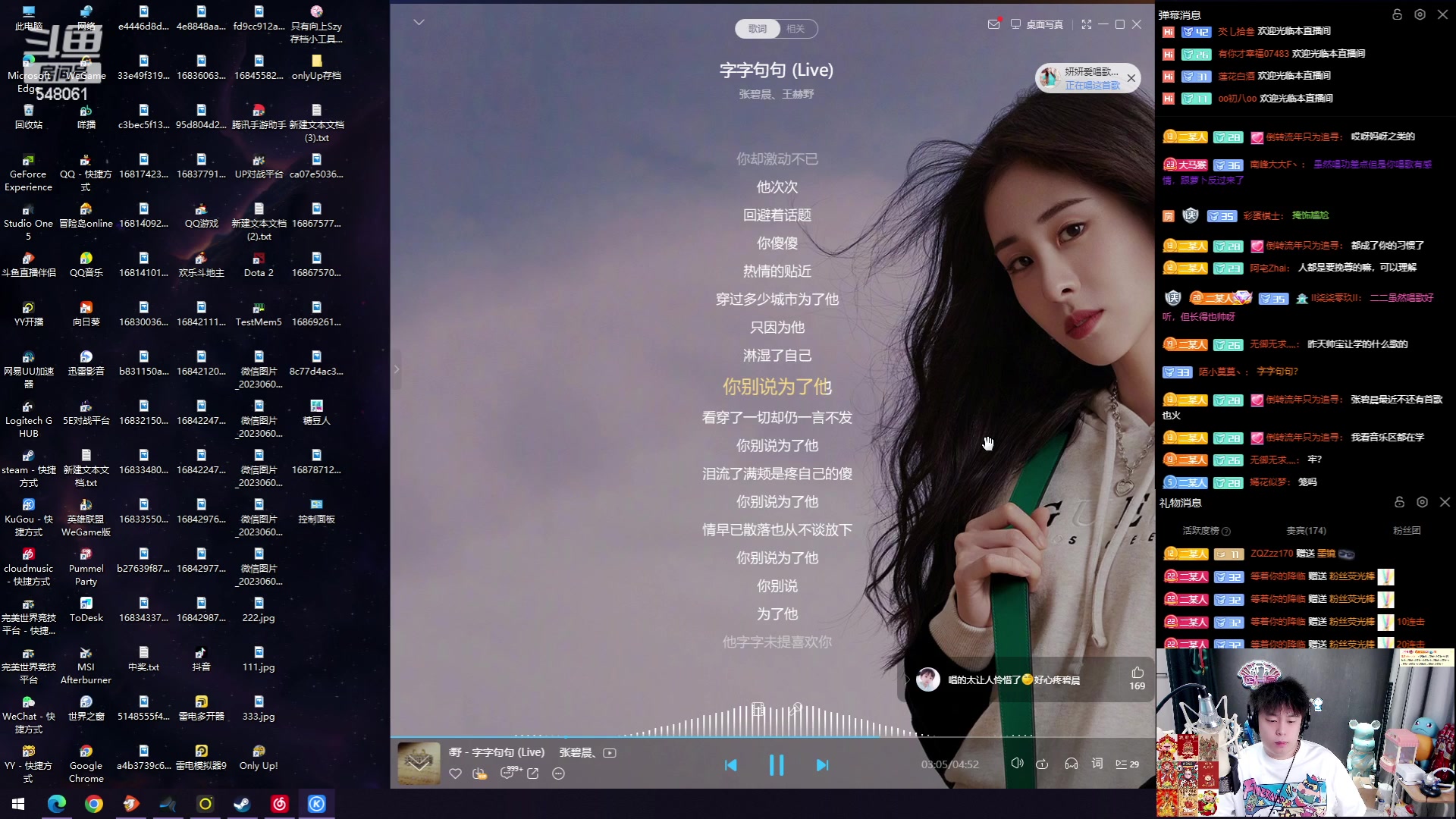Select the 回收站 recycle bin icon

28,117
